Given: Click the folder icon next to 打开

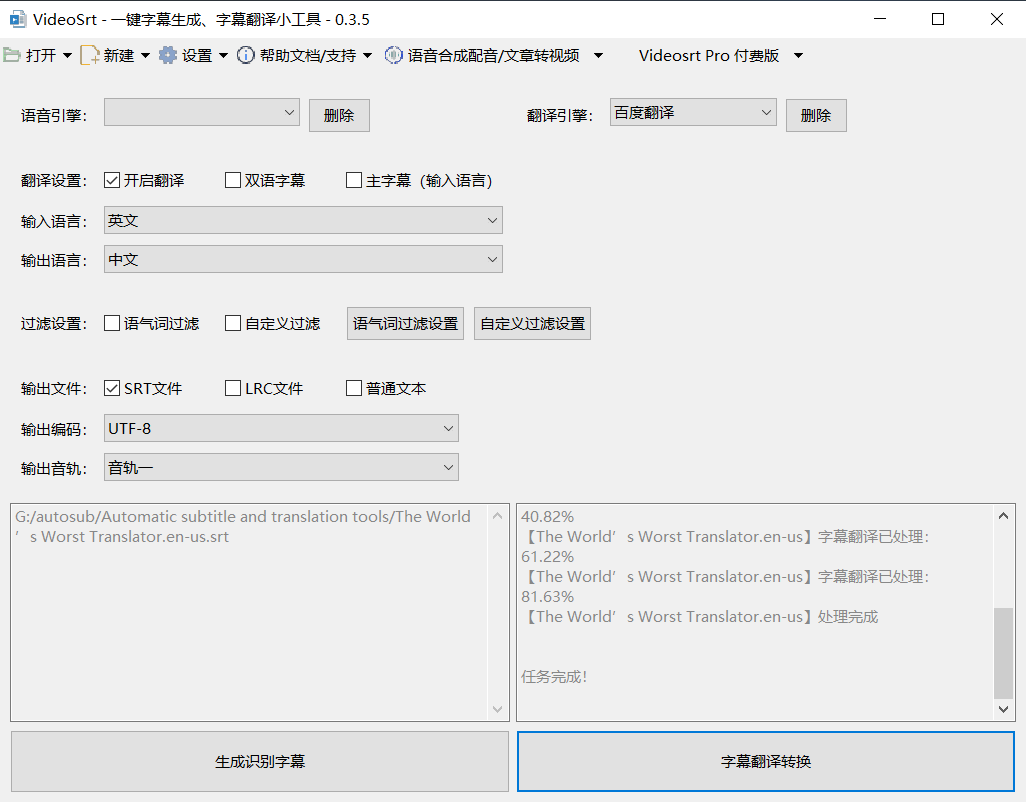Looking at the screenshot, I should [12, 55].
